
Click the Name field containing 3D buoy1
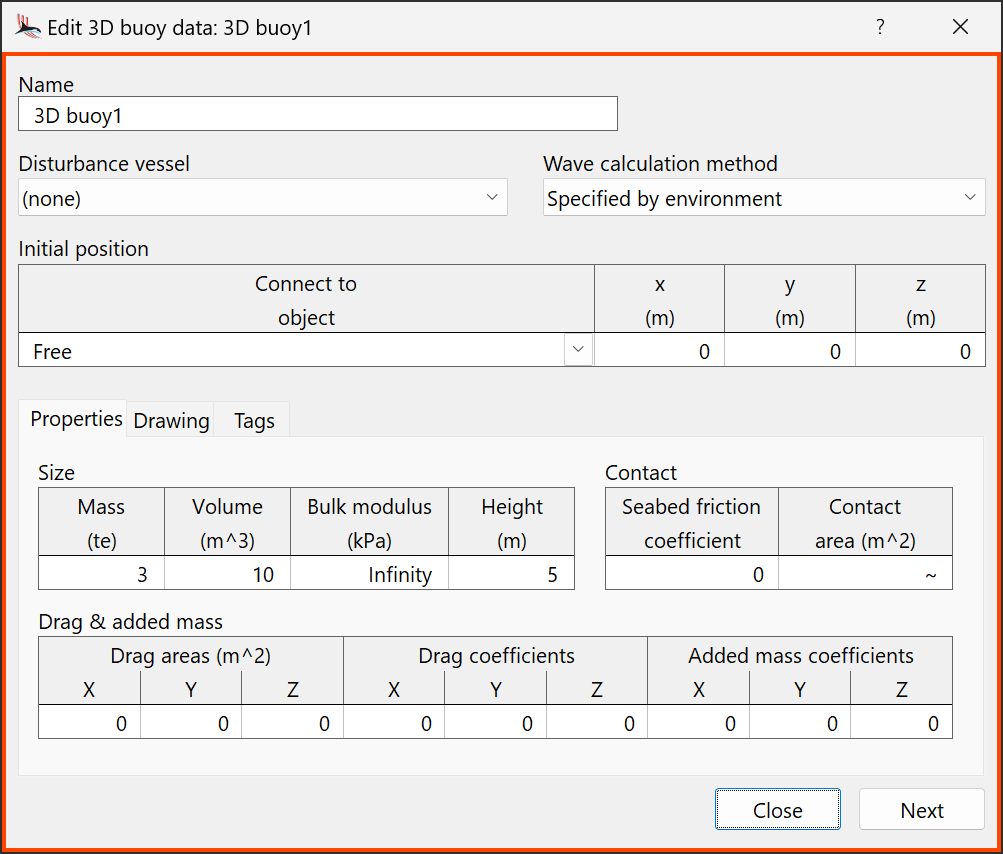318,115
